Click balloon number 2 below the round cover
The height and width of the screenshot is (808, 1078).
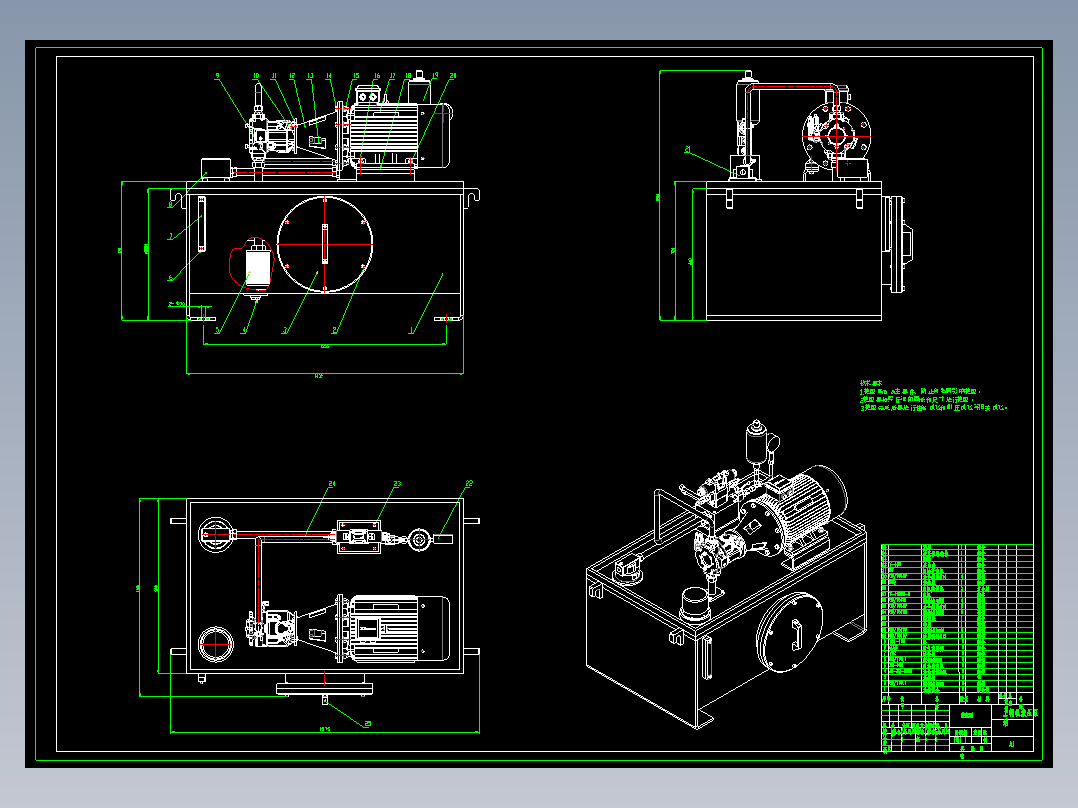coord(335,331)
